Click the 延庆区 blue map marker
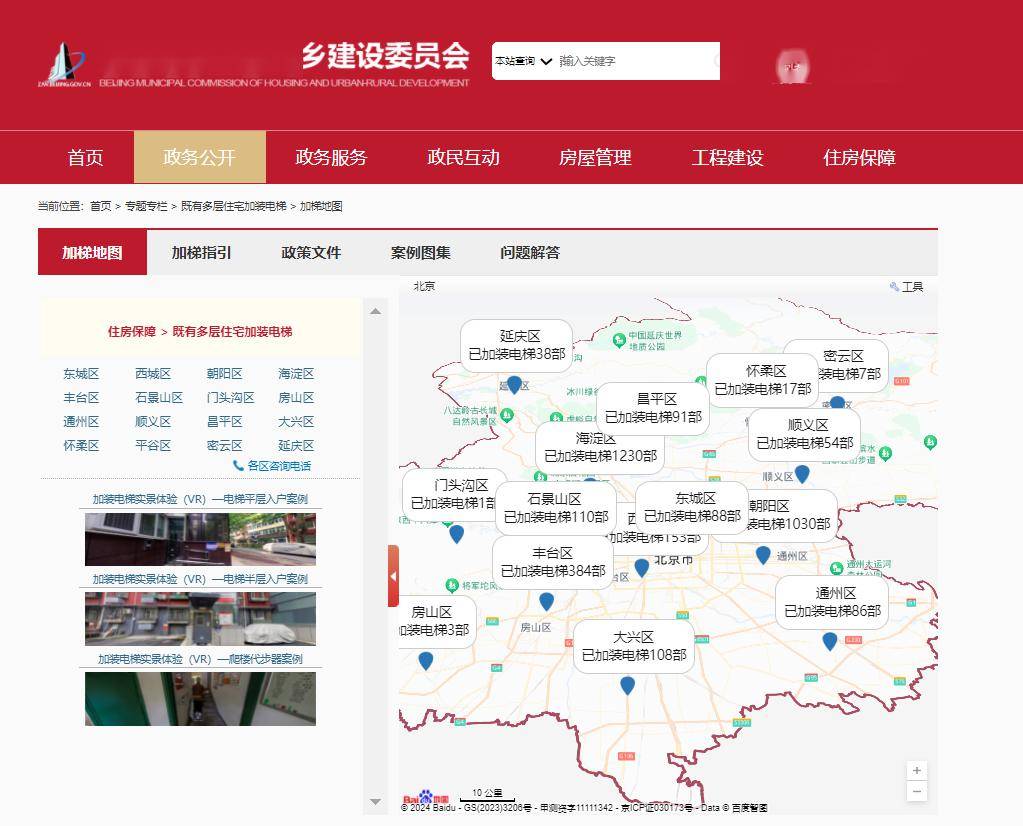 click(x=513, y=386)
